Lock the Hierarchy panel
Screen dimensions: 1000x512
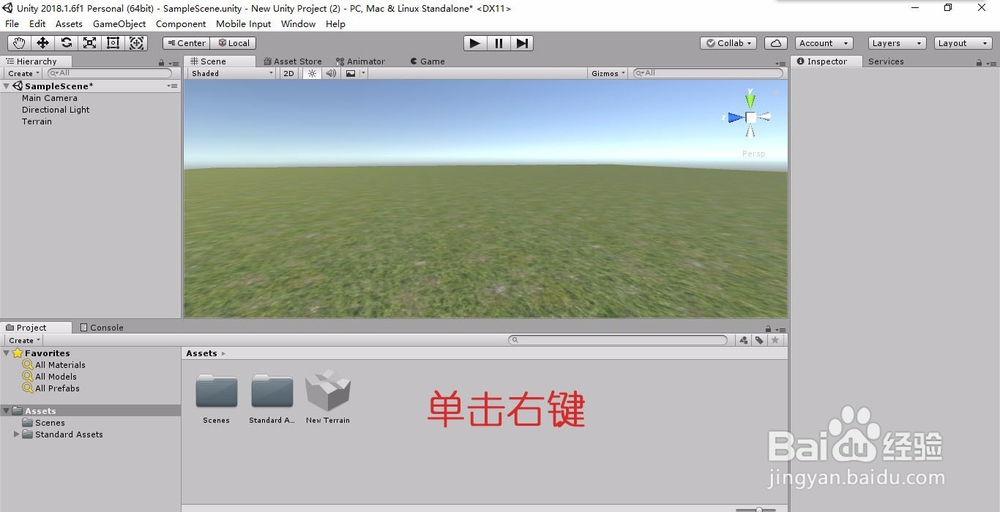coord(161,62)
